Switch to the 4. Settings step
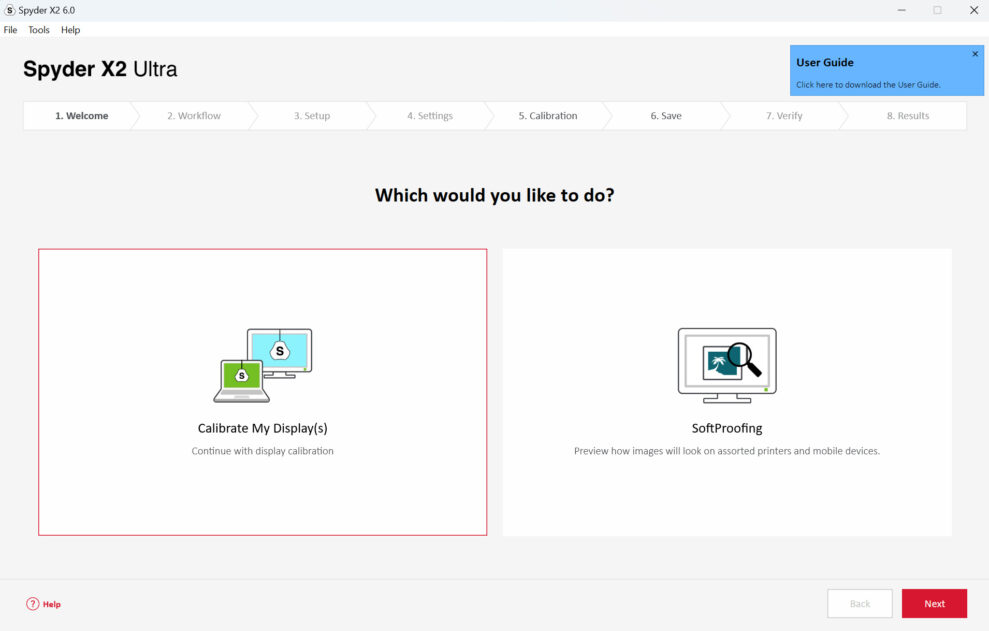The width and height of the screenshot is (989, 631). 430,116
